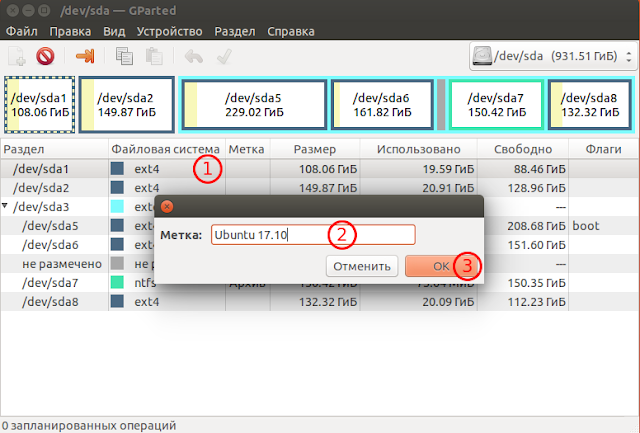Image resolution: width=640 pixels, height=433 pixels.
Task: Select the /dev/sda2 partition row
Action: 320,188
